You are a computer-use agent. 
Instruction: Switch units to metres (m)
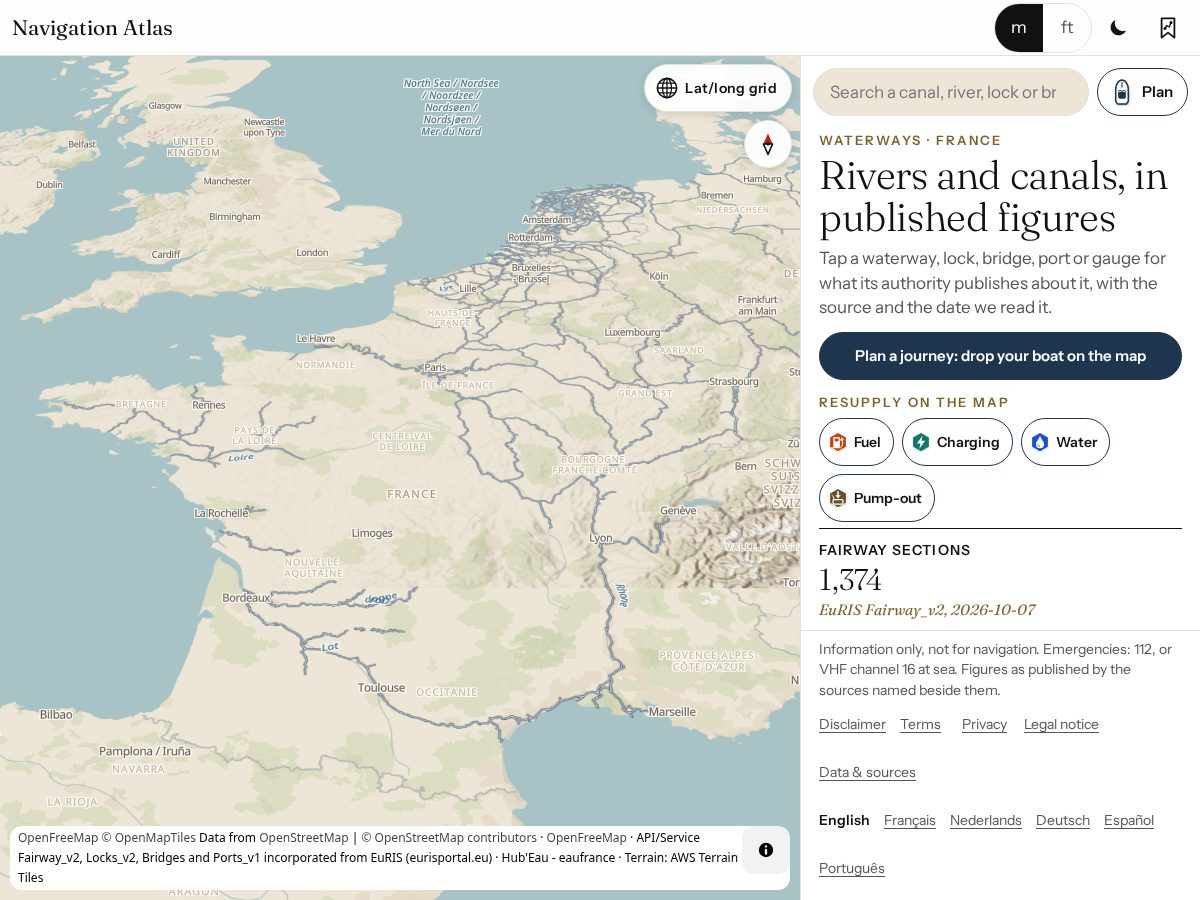(1019, 28)
